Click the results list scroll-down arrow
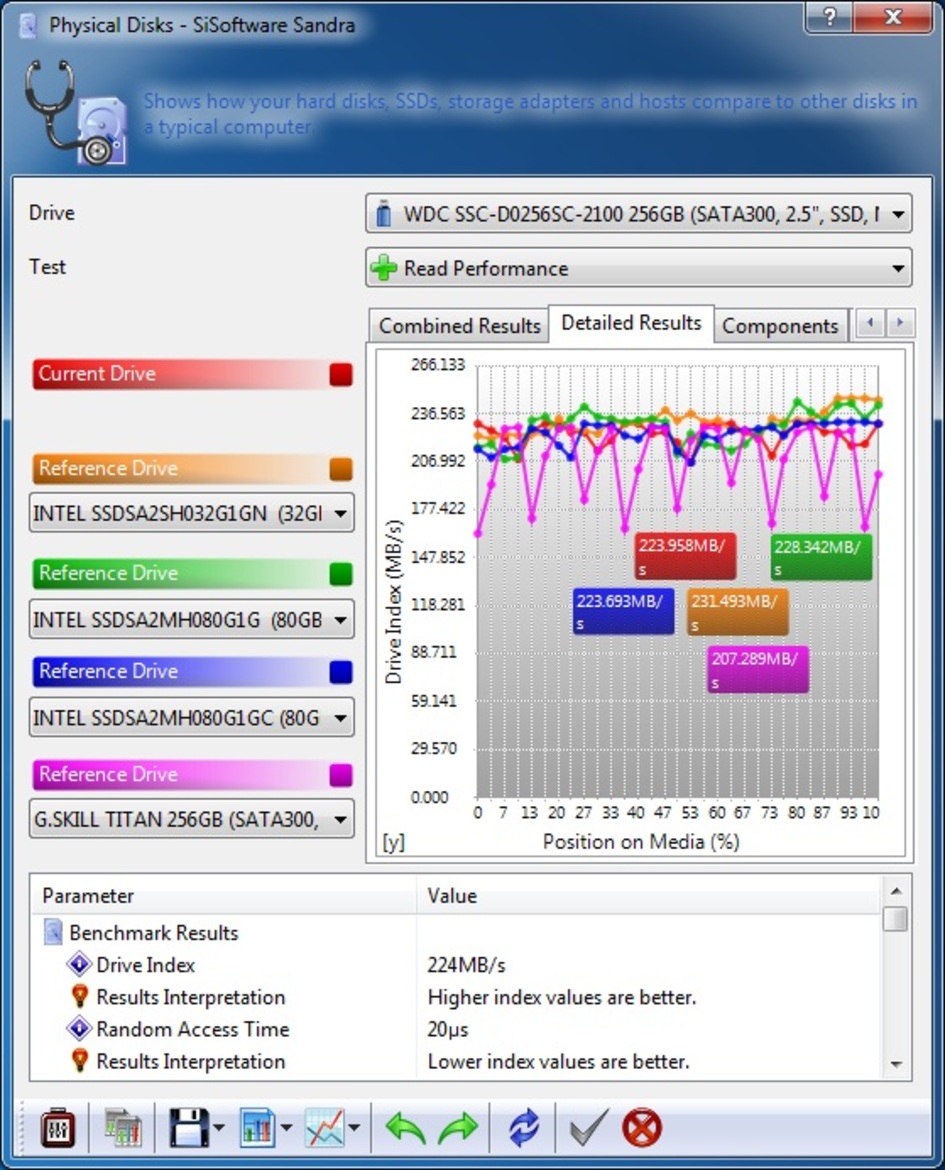This screenshot has width=945, height=1170. tap(896, 1065)
